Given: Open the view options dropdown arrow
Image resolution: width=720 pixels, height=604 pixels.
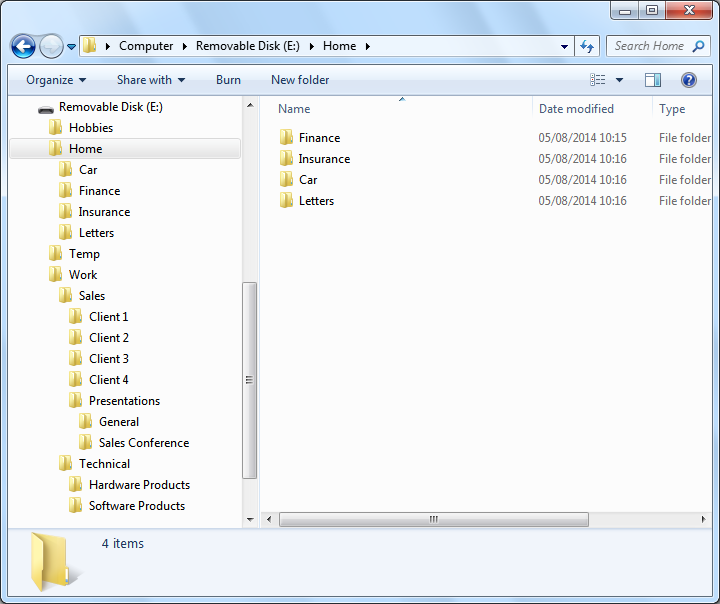Looking at the screenshot, I should pos(619,80).
